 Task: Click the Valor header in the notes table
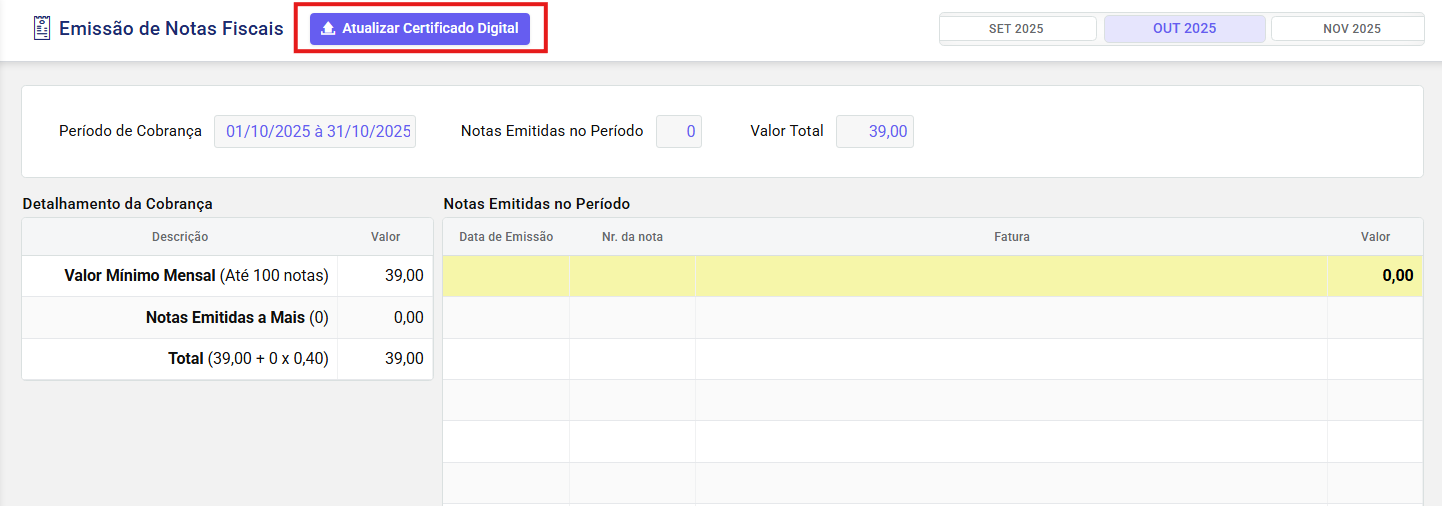pos(1375,237)
